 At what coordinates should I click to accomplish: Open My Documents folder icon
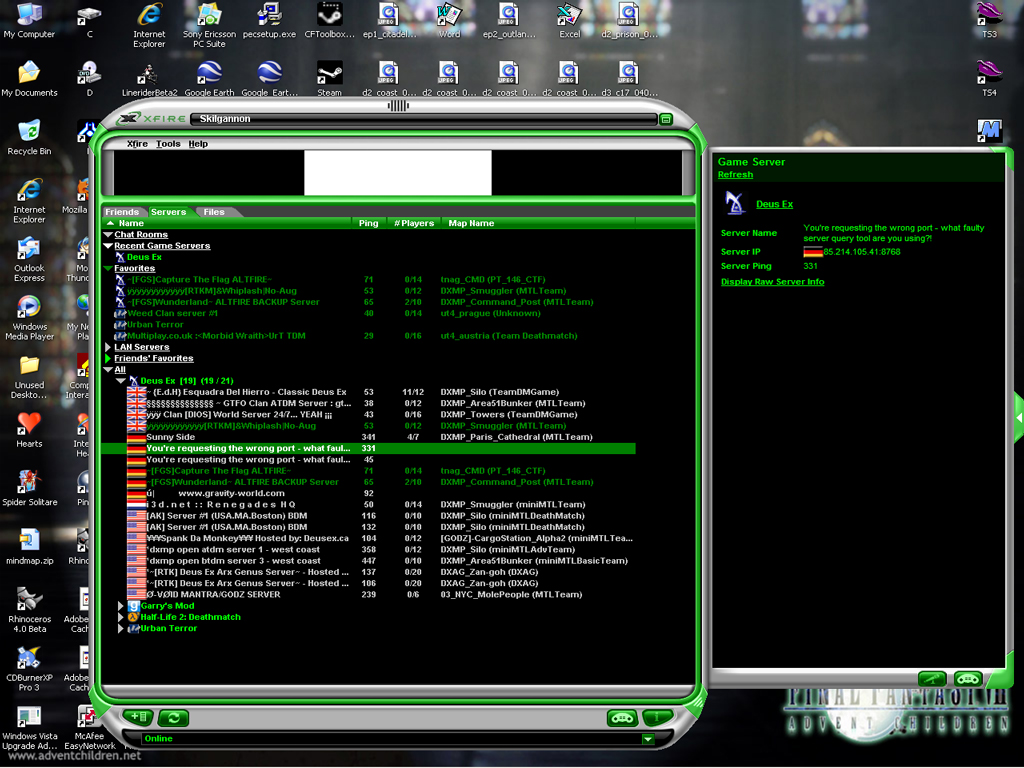(x=29, y=79)
